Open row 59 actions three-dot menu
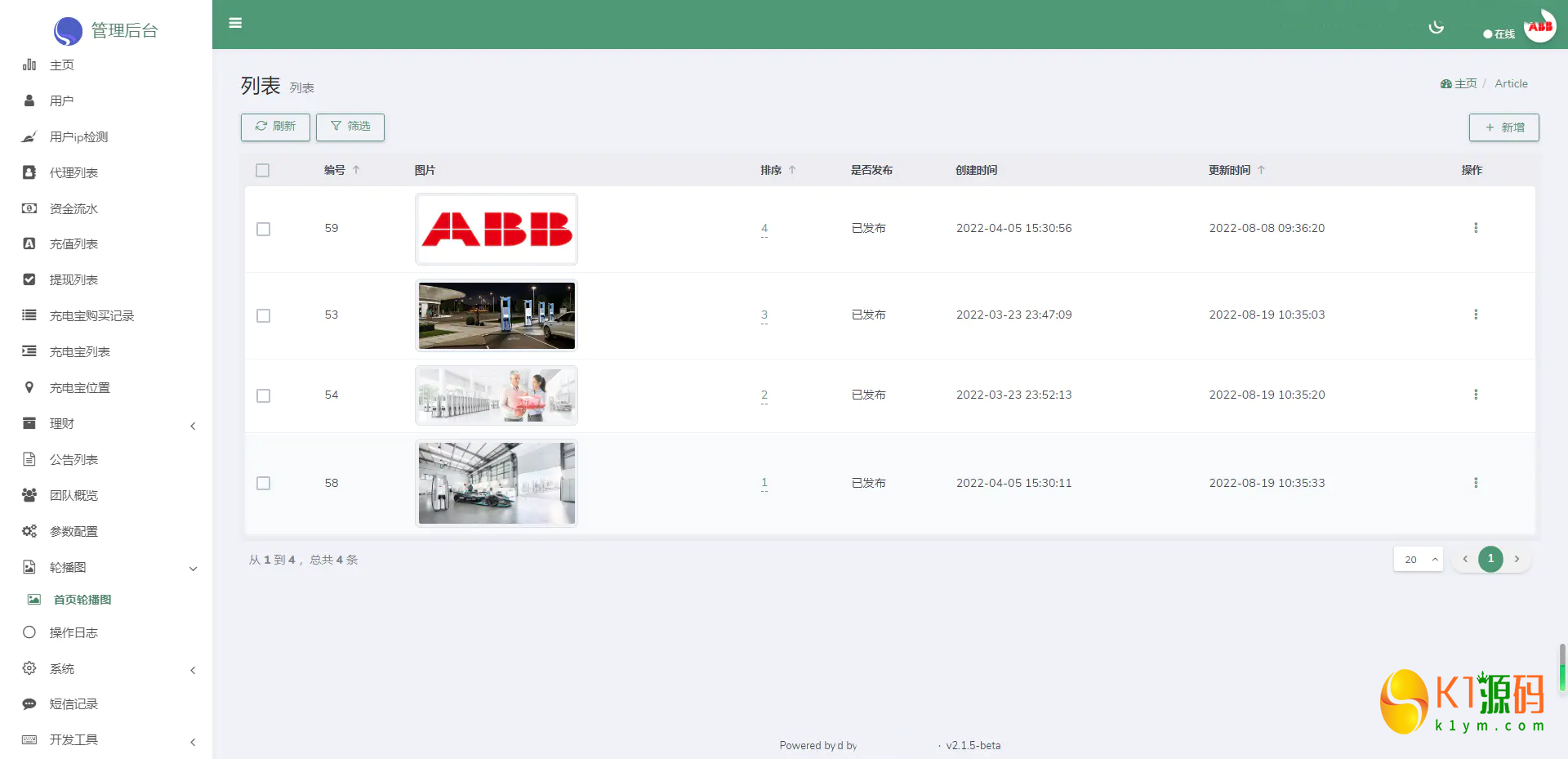The height and width of the screenshot is (759, 1568). pyautogui.click(x=1475, y=228)
